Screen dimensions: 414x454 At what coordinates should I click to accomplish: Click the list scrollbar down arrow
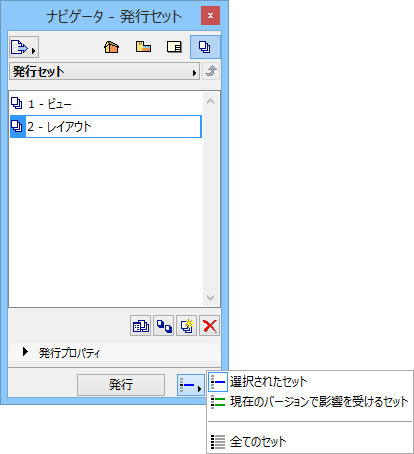tap(210, 297)
